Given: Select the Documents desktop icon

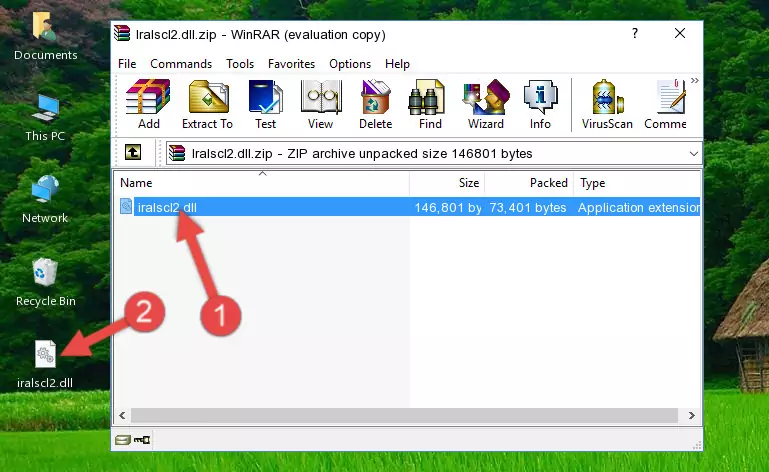Looking at the screenshot, I should [x=46, y=36].
